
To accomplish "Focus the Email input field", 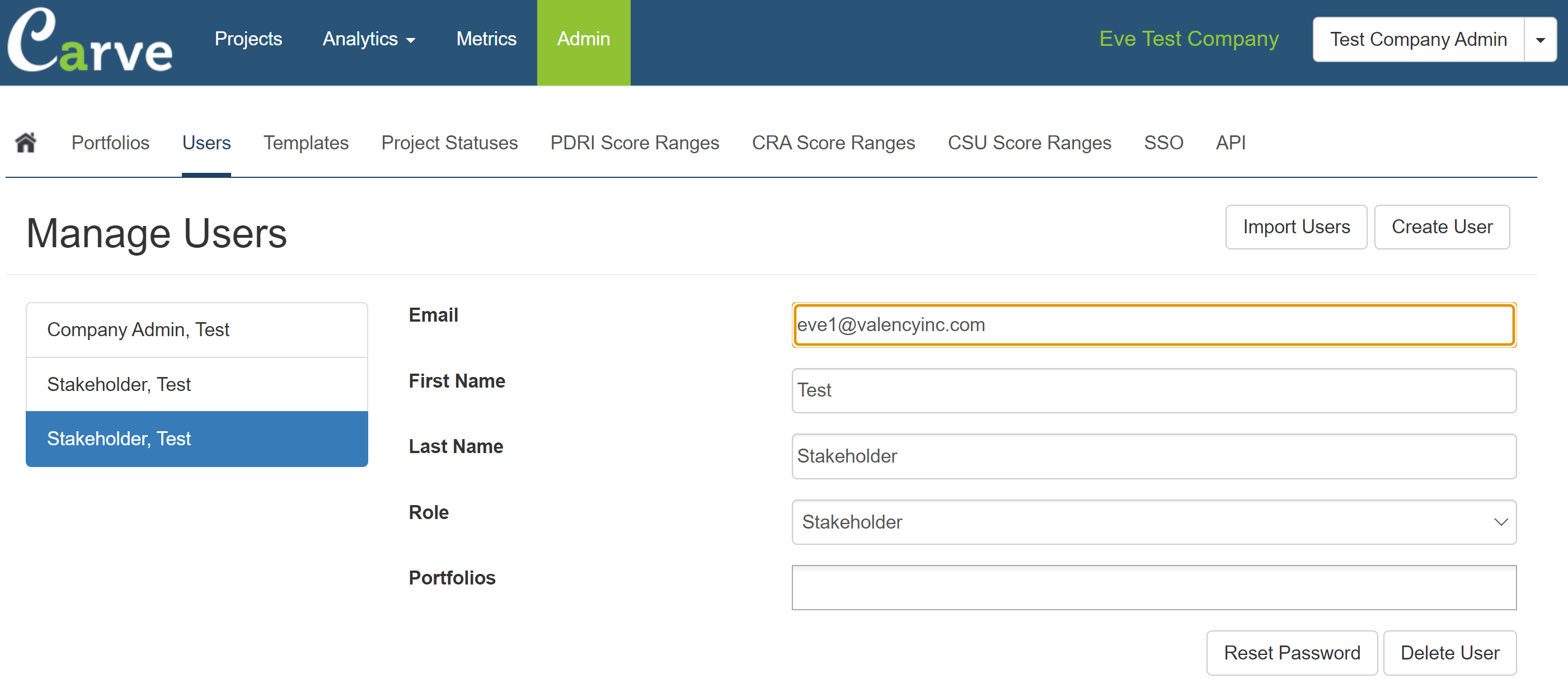I will pyautogui.click(x=1153, y=324).
